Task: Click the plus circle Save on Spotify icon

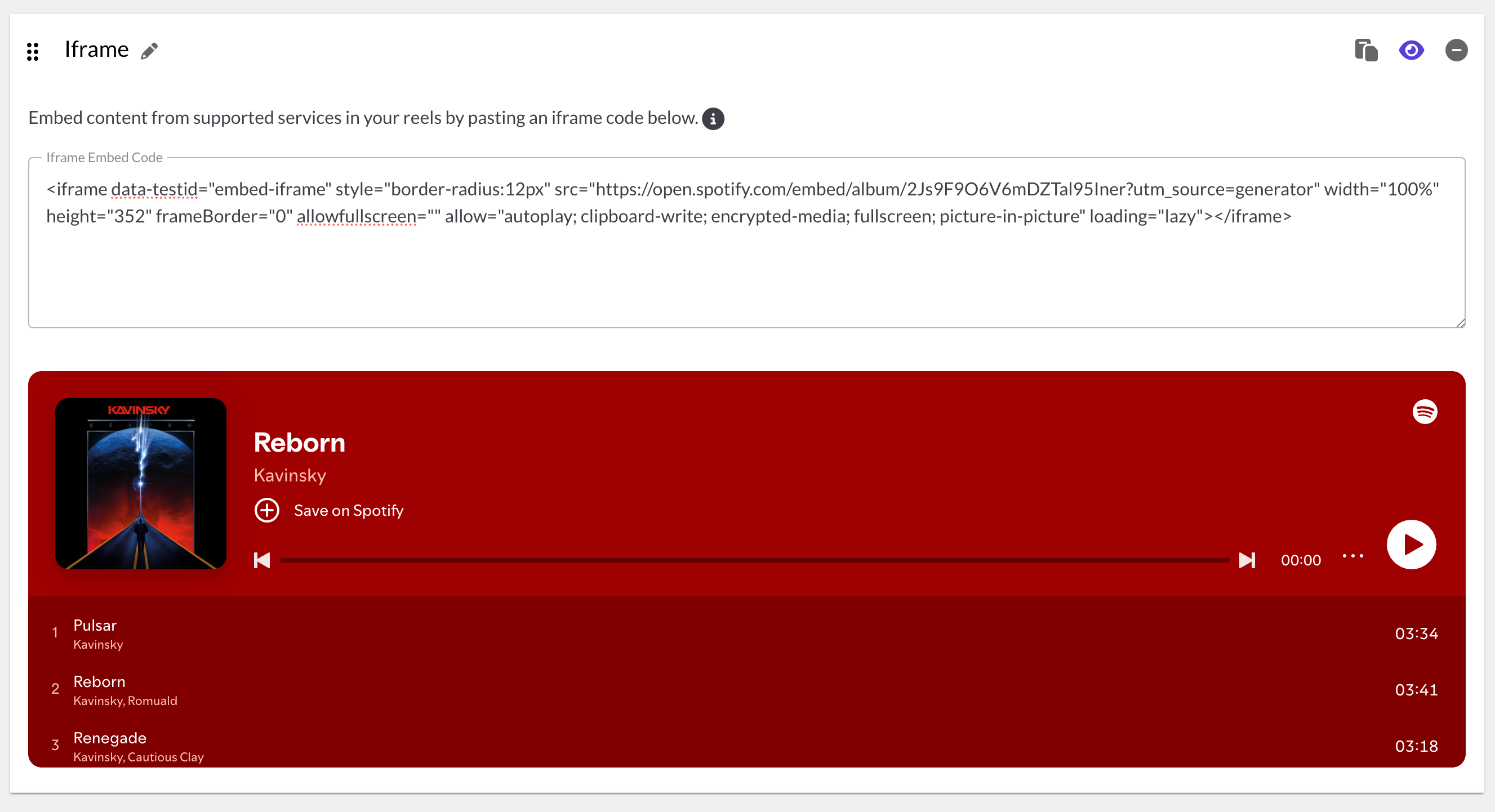Action: click(267, 510)
